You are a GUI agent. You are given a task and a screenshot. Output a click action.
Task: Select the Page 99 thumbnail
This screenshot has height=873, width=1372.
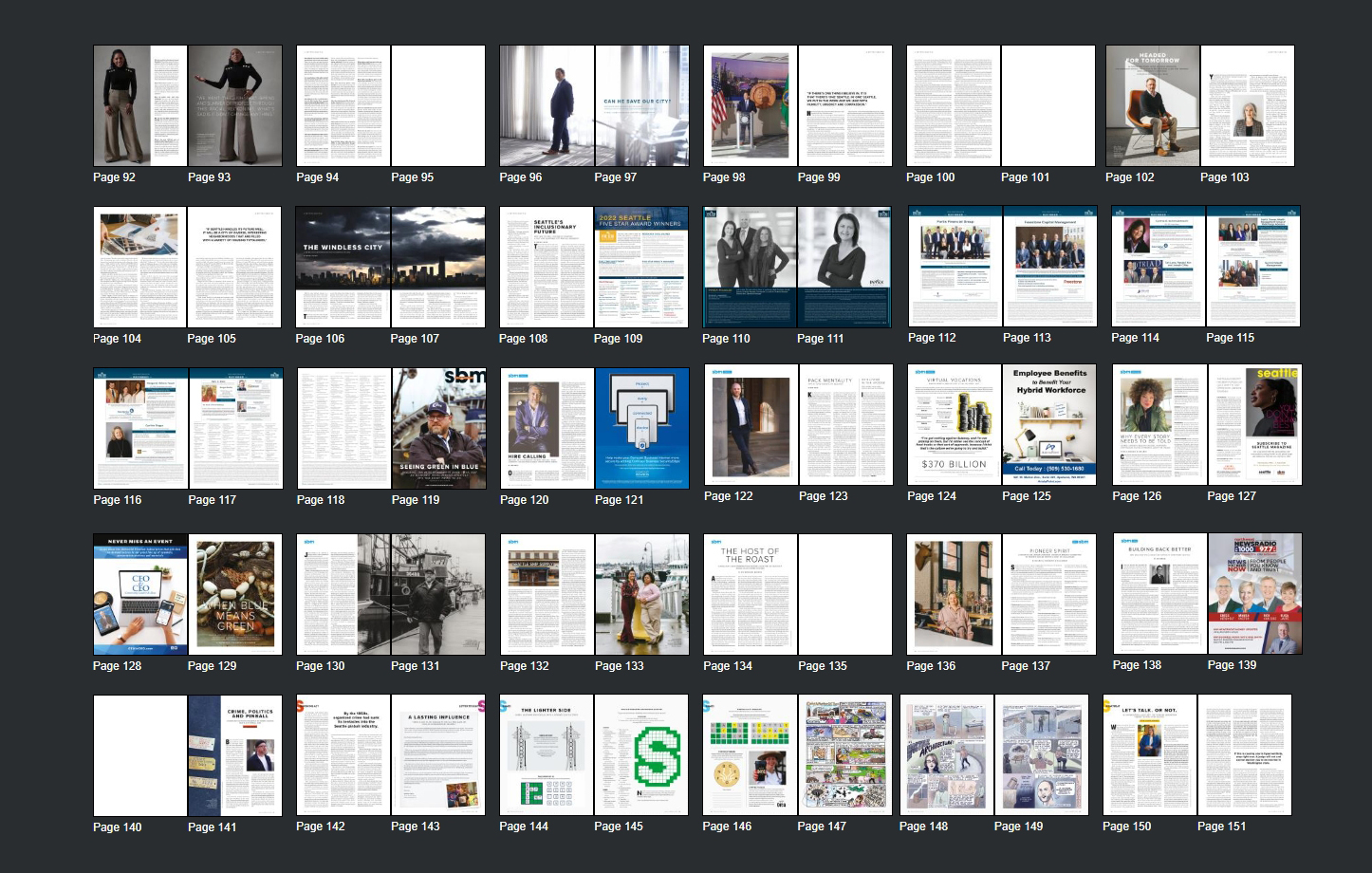[845, 106]
